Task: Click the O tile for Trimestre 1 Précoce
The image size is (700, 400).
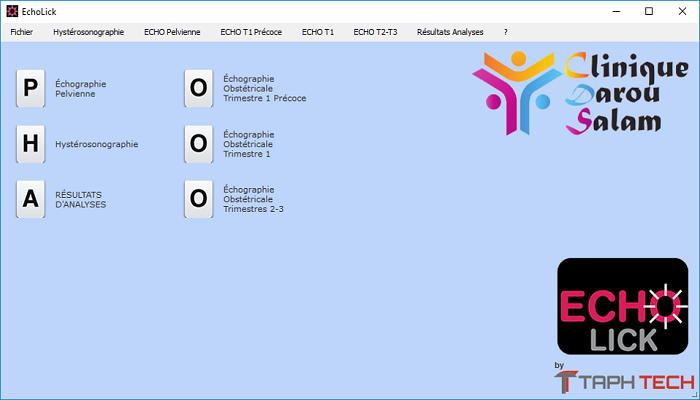Action: (199, 89)
